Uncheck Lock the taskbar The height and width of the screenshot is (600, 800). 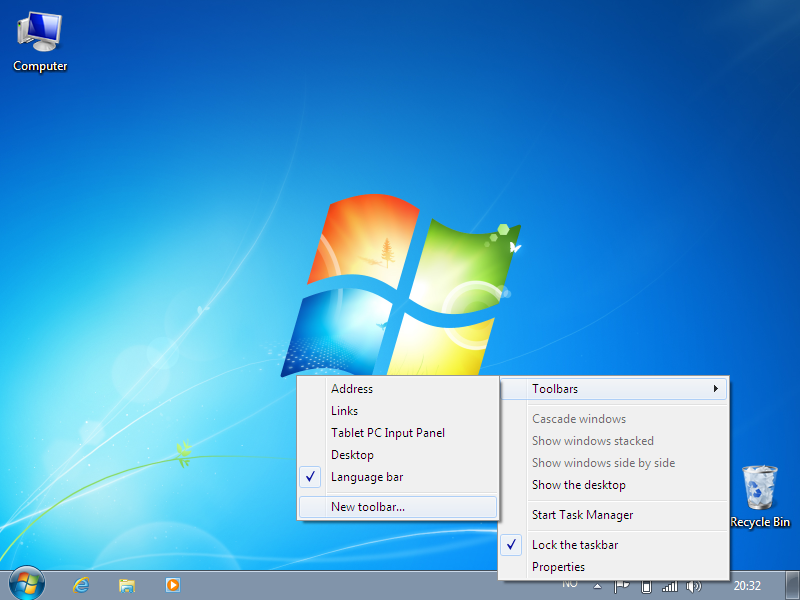pyautogui.click(x=614, y=545)
